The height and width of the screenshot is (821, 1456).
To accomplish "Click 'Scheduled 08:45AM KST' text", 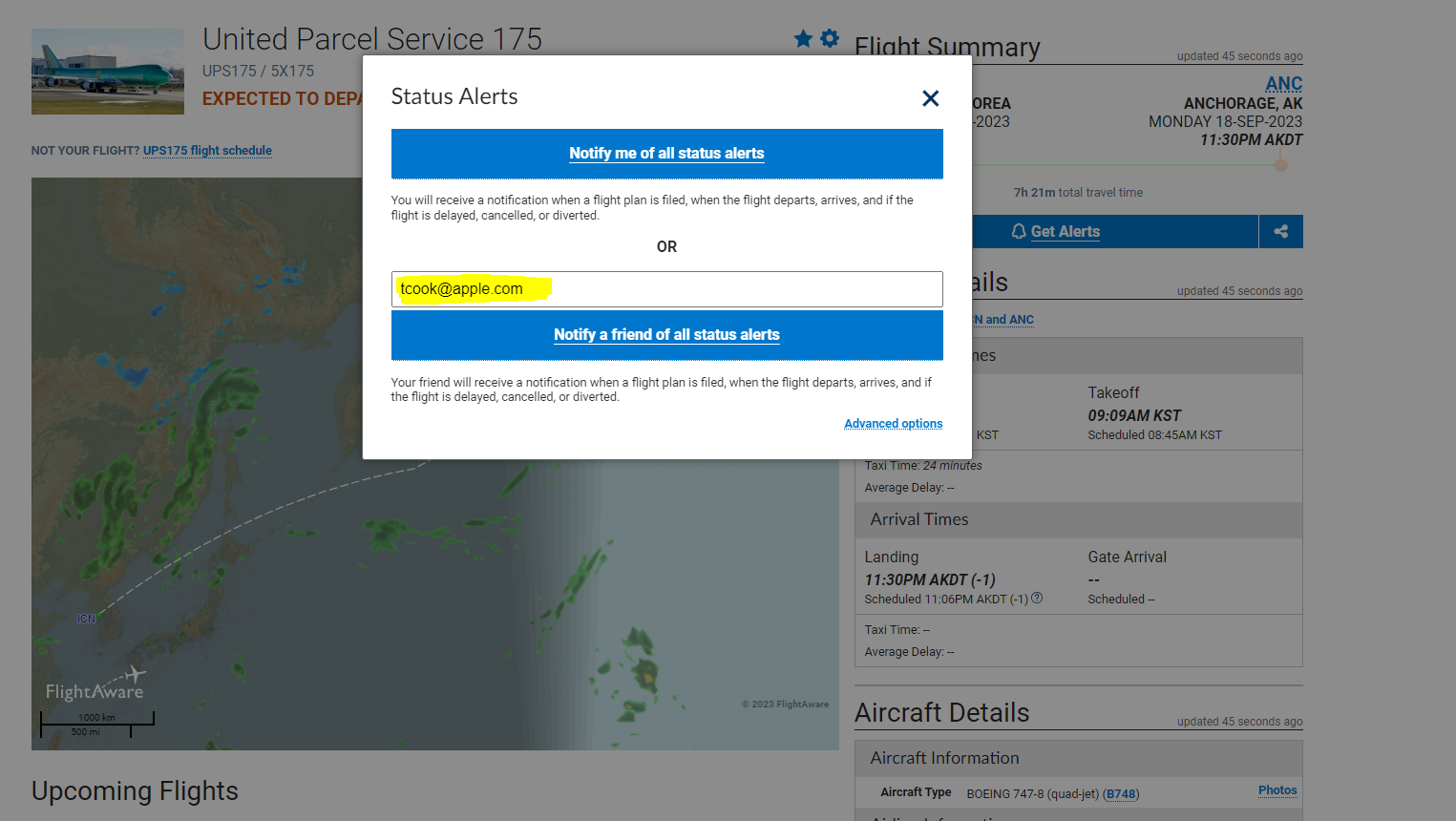I will (1155, 435).
